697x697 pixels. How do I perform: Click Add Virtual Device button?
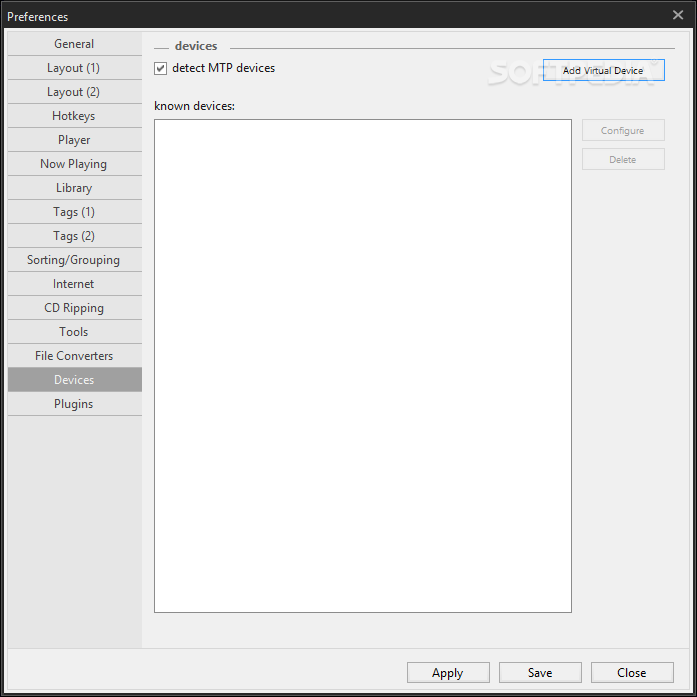pos(604,70)
